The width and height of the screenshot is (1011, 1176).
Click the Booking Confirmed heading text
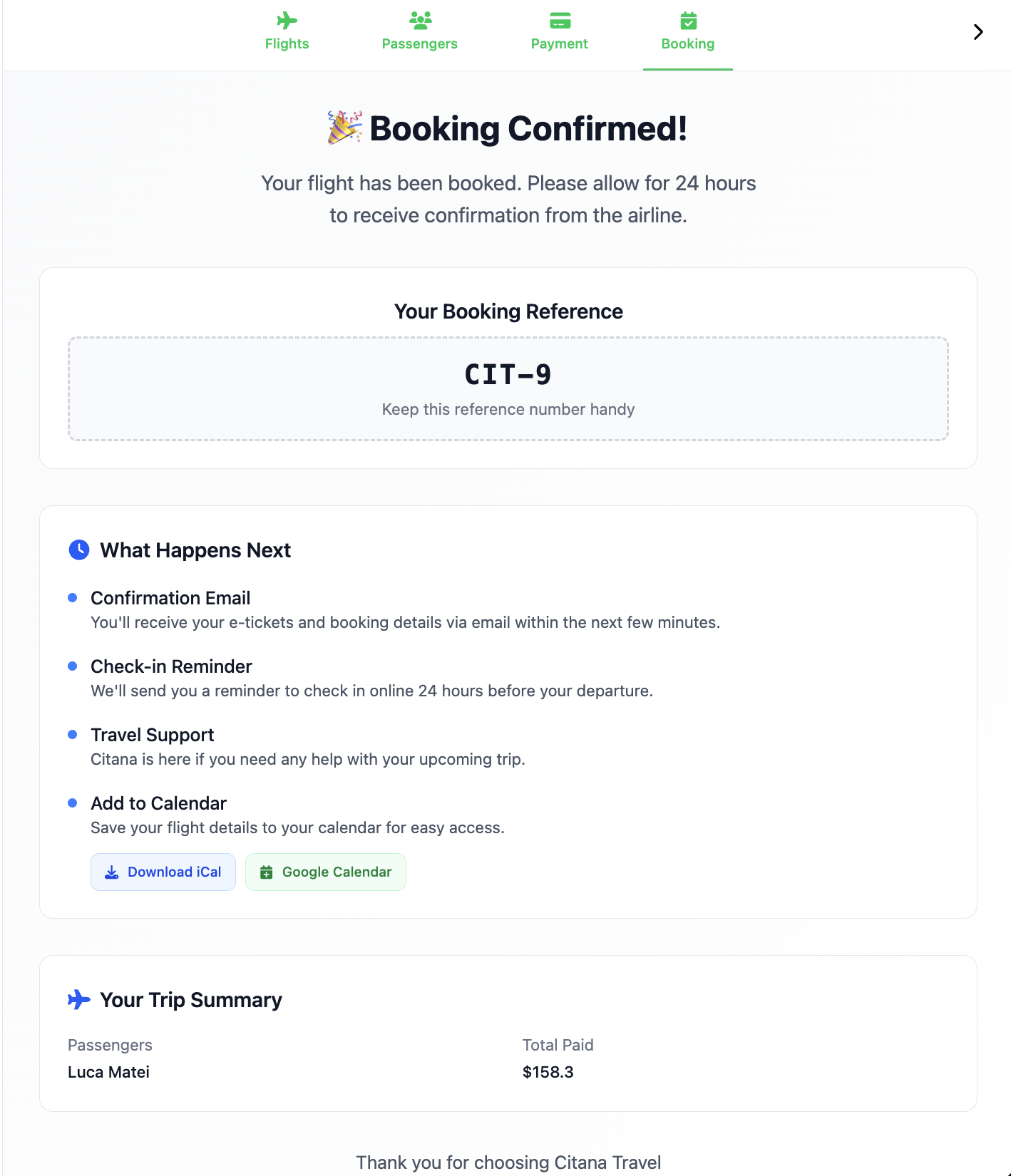pyautogui.click(x=528, y=129)
